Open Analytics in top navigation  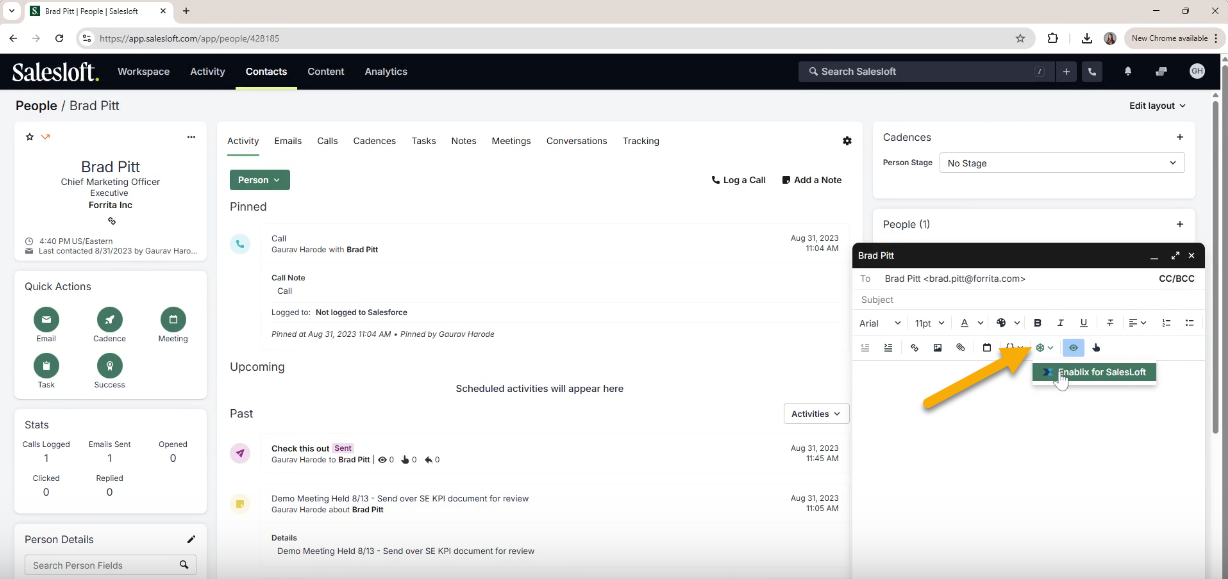pyautogui.click(x=386, y=72)
